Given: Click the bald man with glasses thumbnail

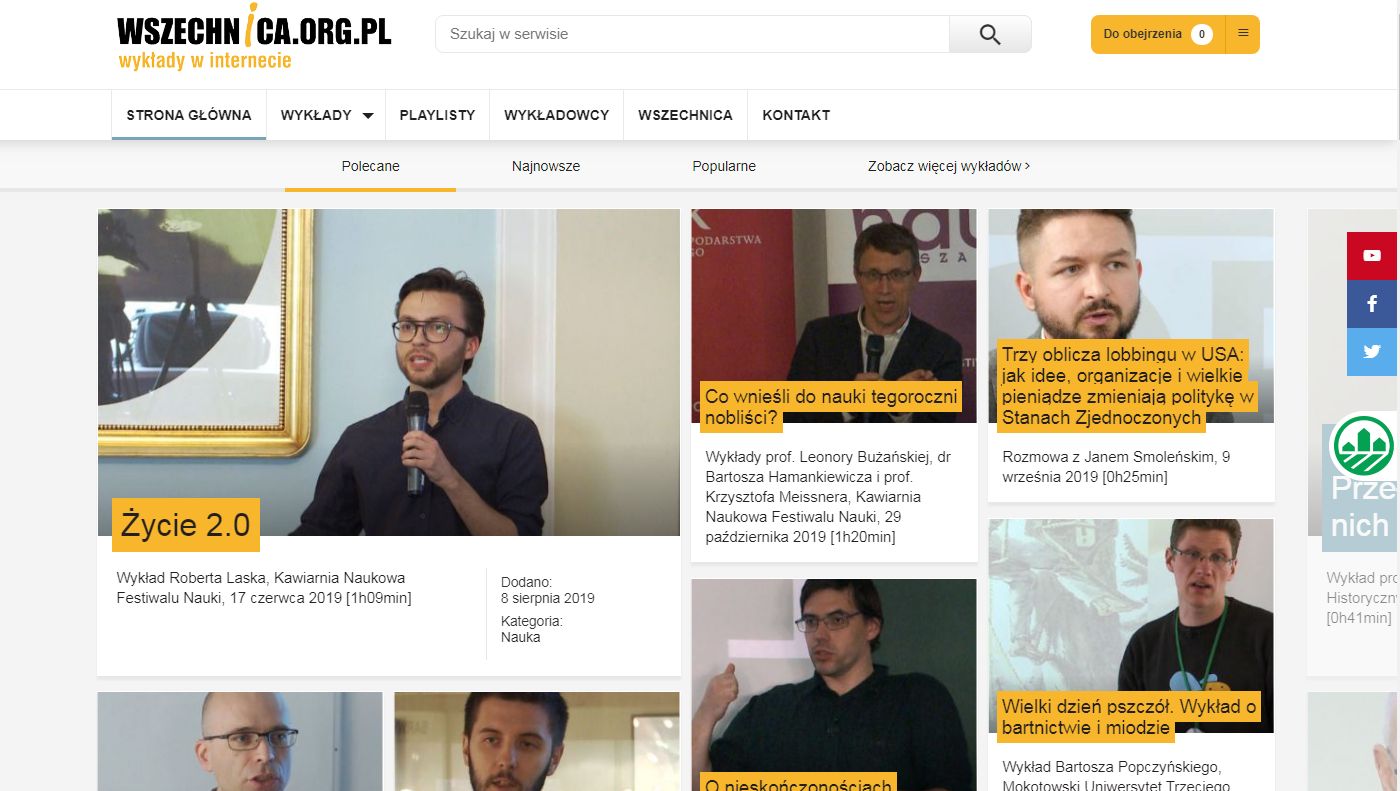Looking at the screenshot, I should pos(240,741).
